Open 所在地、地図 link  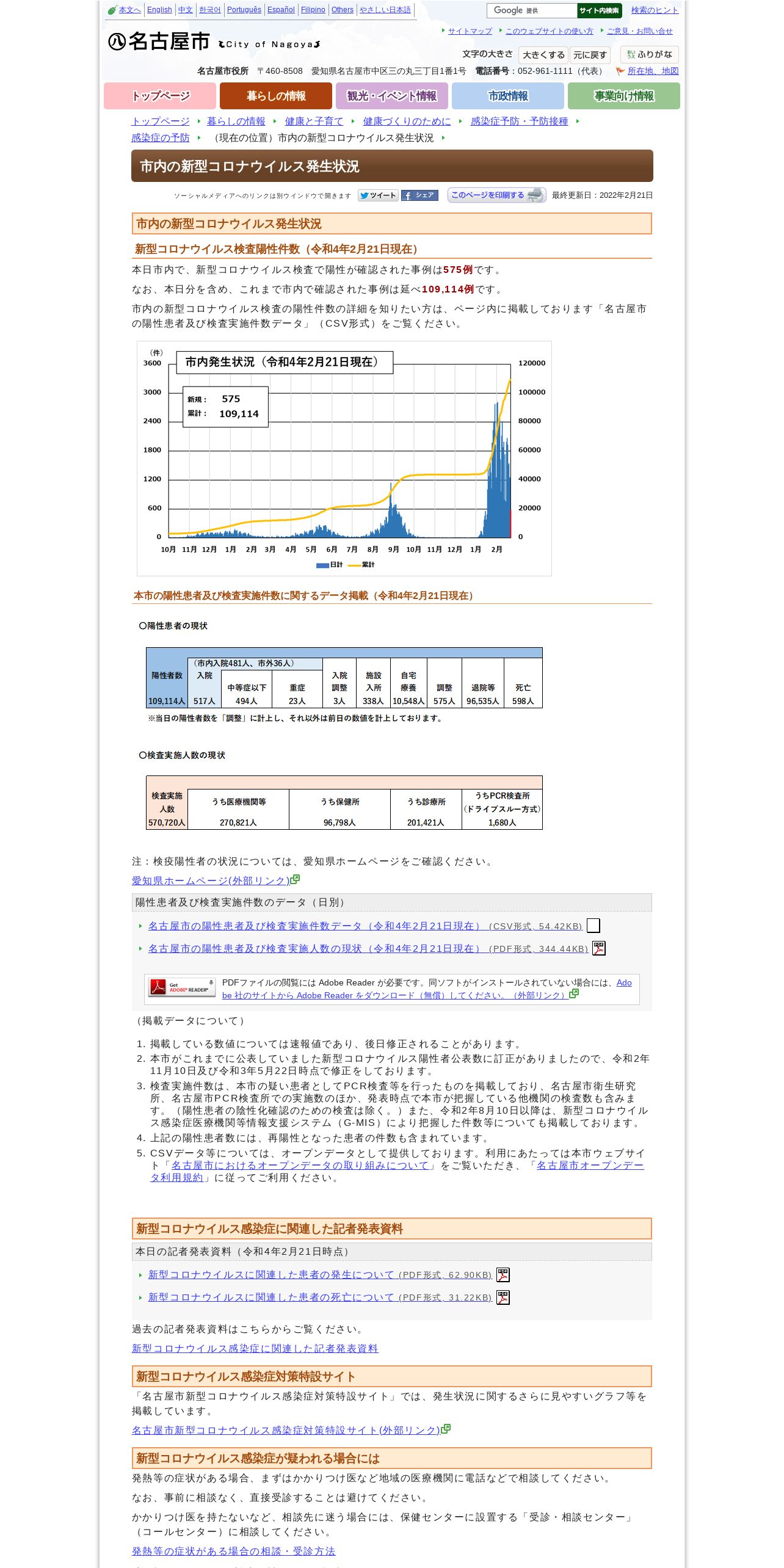click(x=653, y=71)
